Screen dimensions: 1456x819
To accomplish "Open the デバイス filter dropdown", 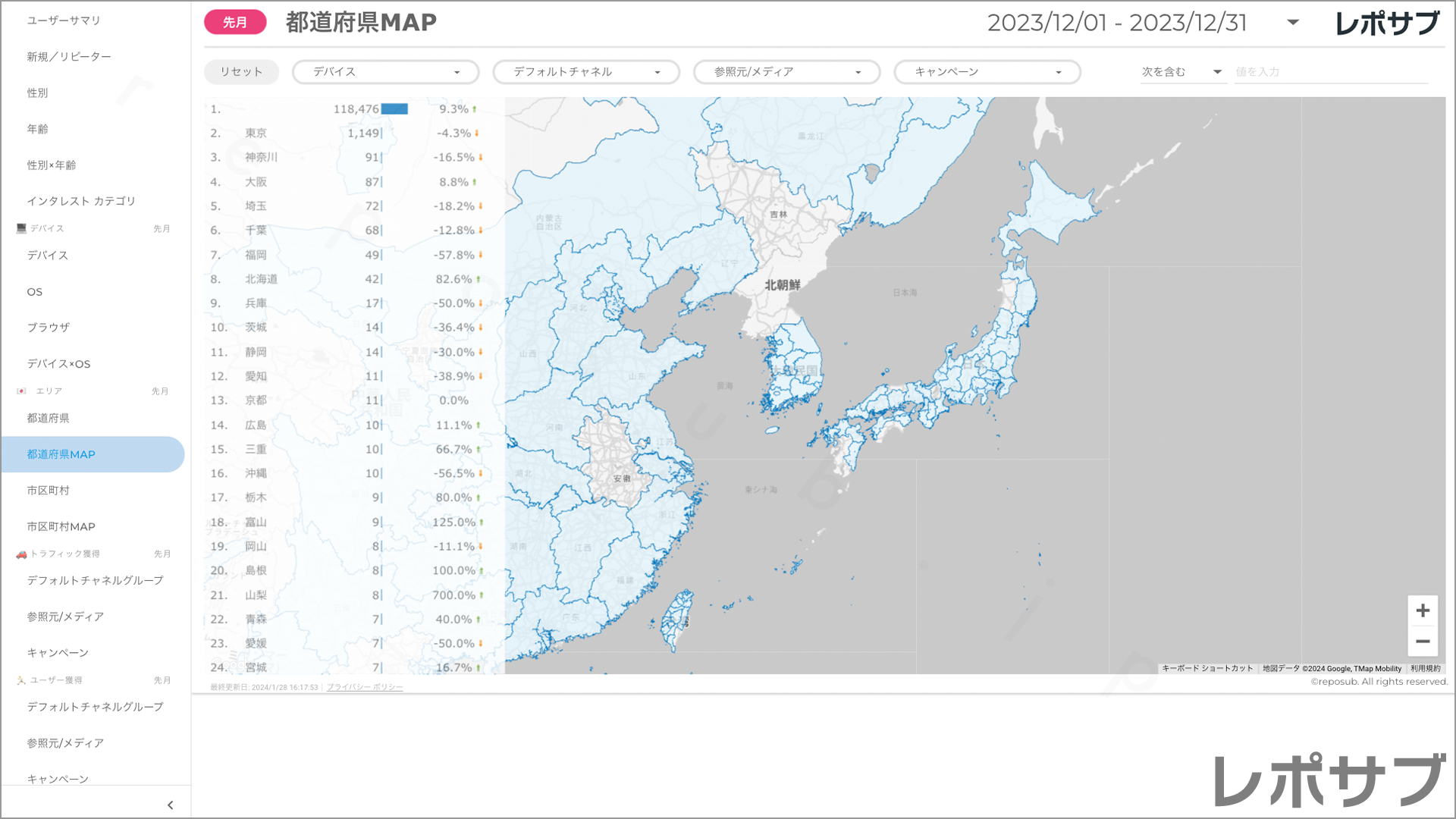I will [x=385, y=72].
